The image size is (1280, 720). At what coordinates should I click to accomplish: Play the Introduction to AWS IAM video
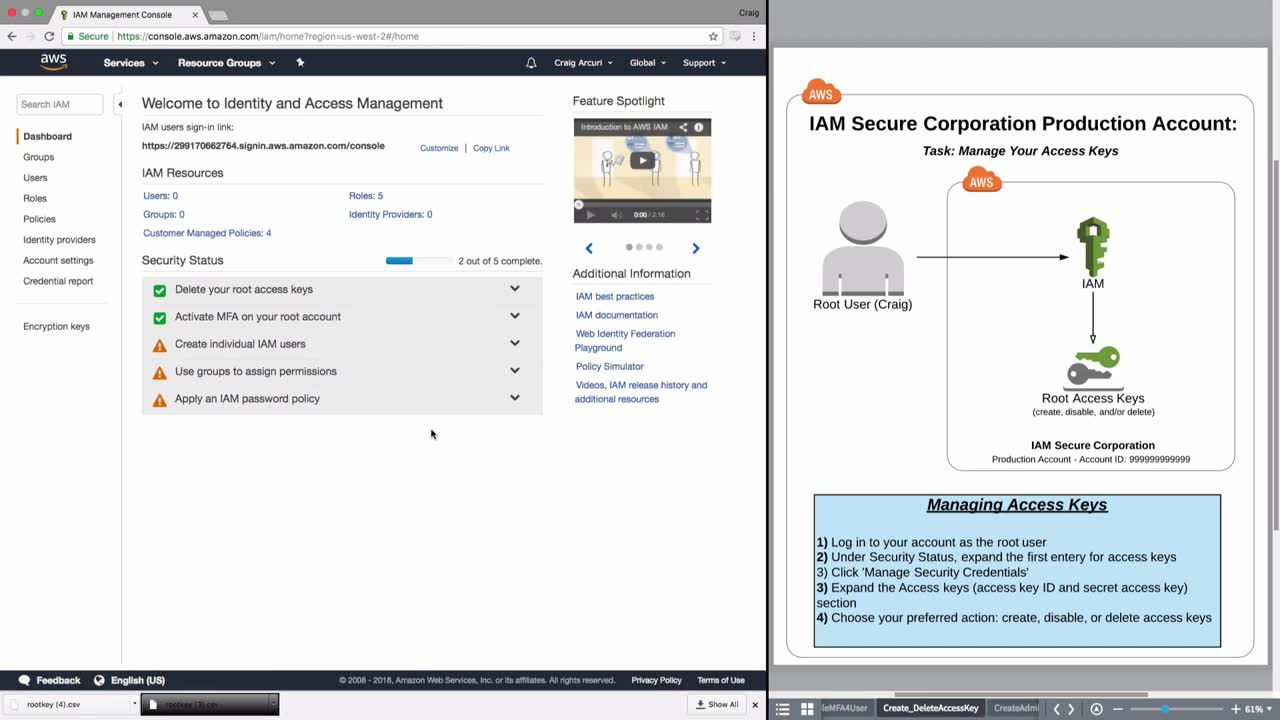pos(643,160)
